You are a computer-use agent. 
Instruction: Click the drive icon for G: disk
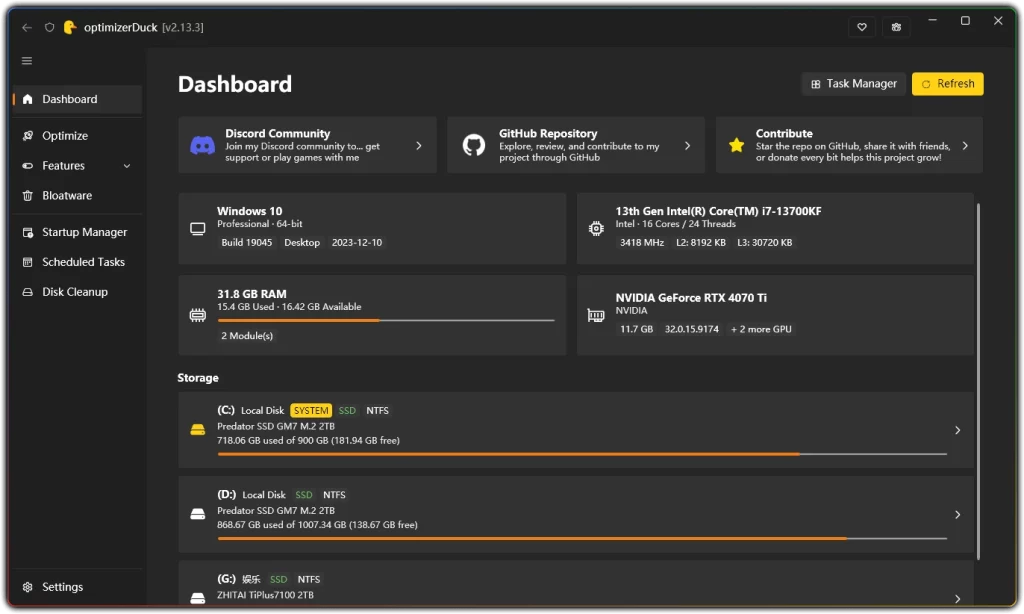tap(197, 598)
